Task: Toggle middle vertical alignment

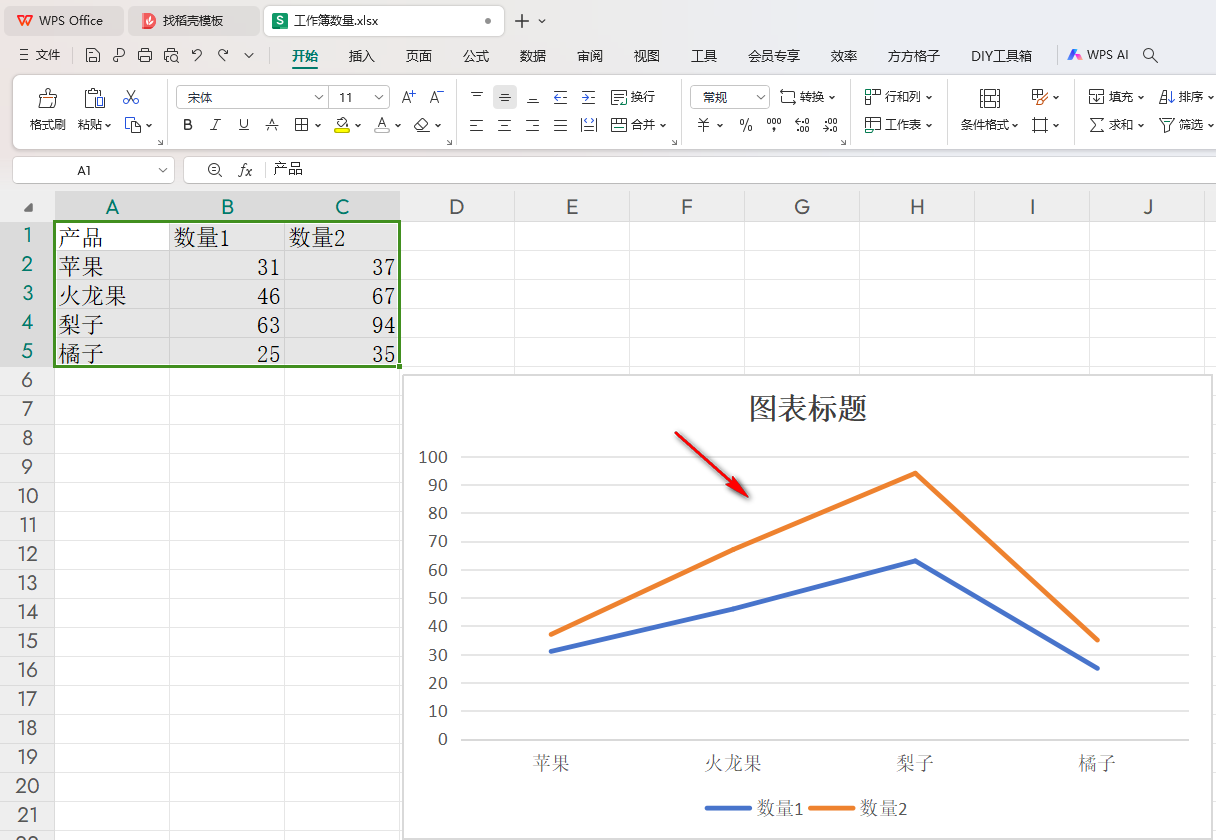Action: click(x=505, y=97)
